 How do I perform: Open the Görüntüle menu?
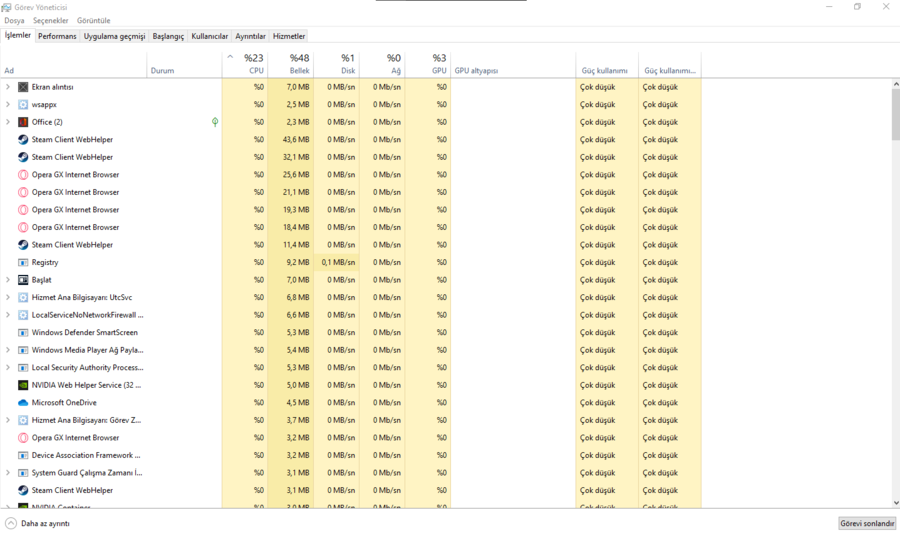click(94, 21)
